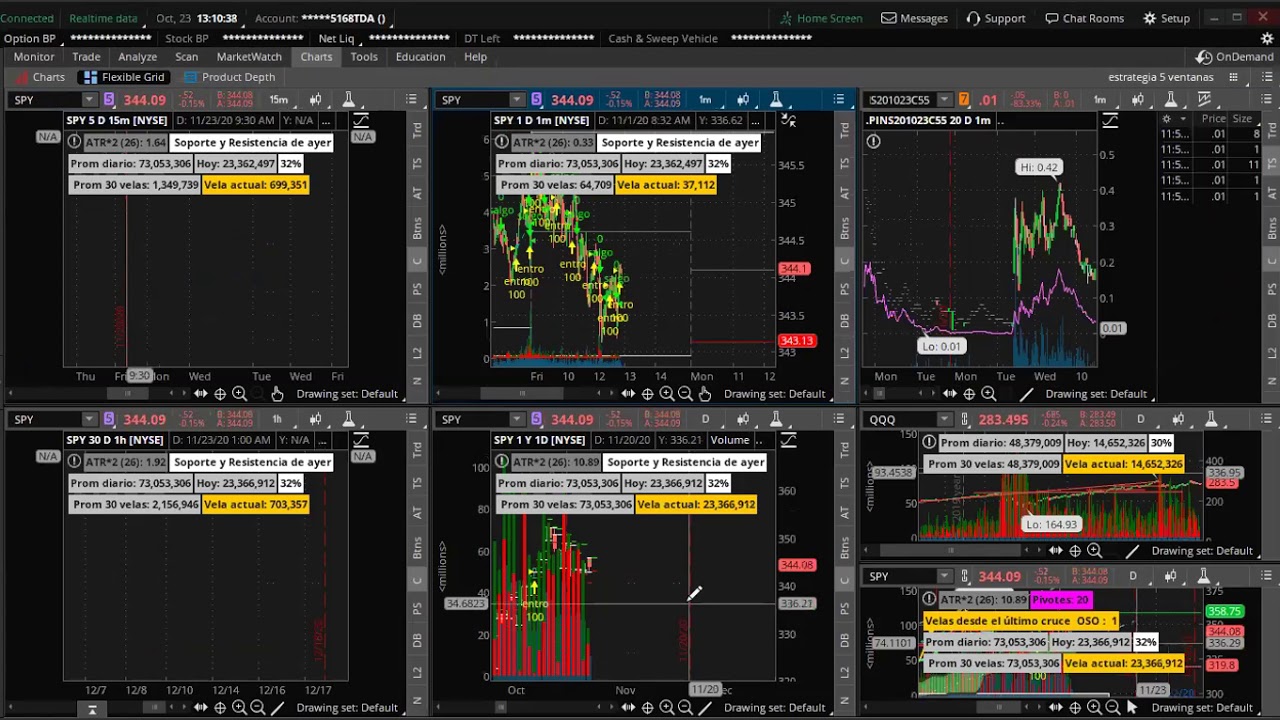Select pan arrows tool under SPY 15m chart

[x=200, y=394]
